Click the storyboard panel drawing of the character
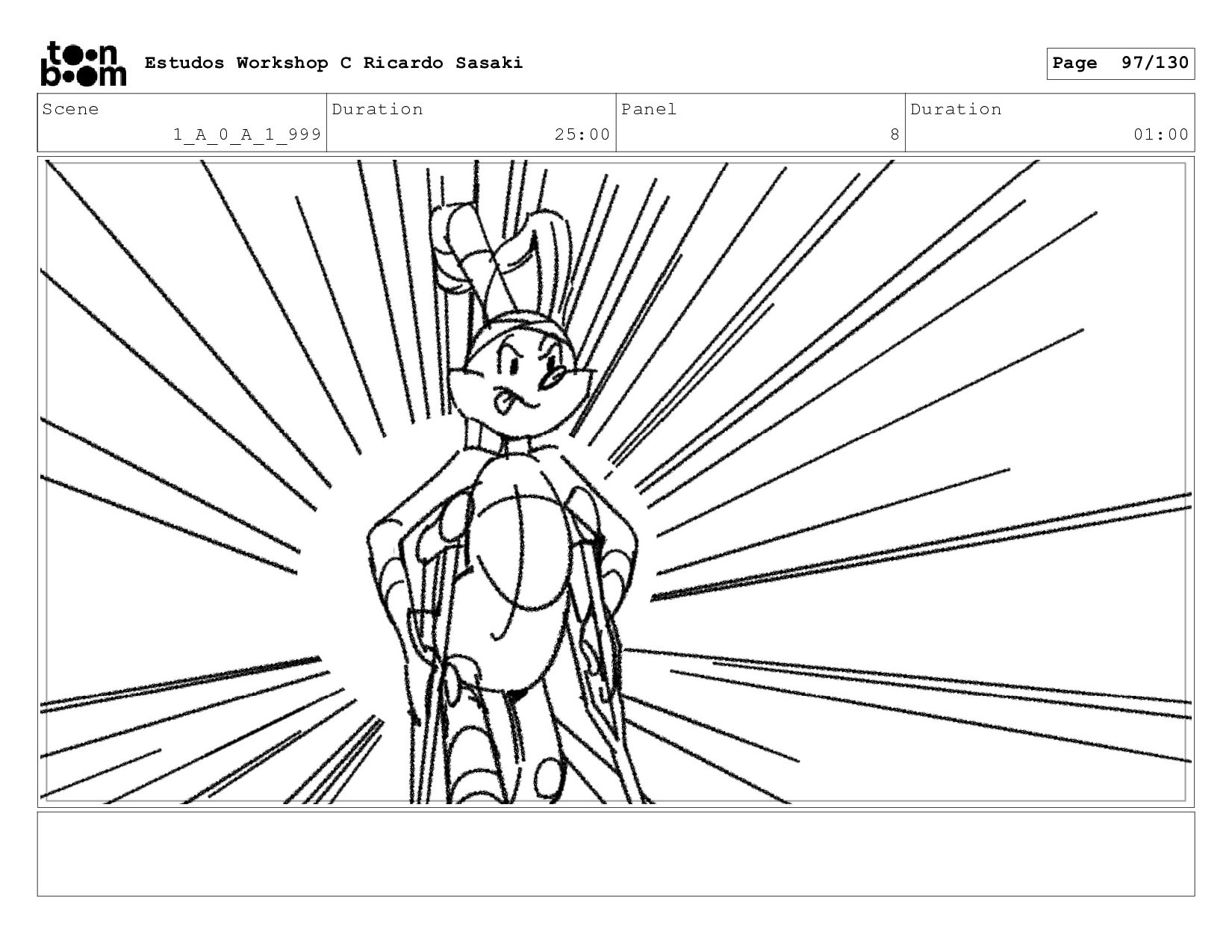 (x=615, y=482)
